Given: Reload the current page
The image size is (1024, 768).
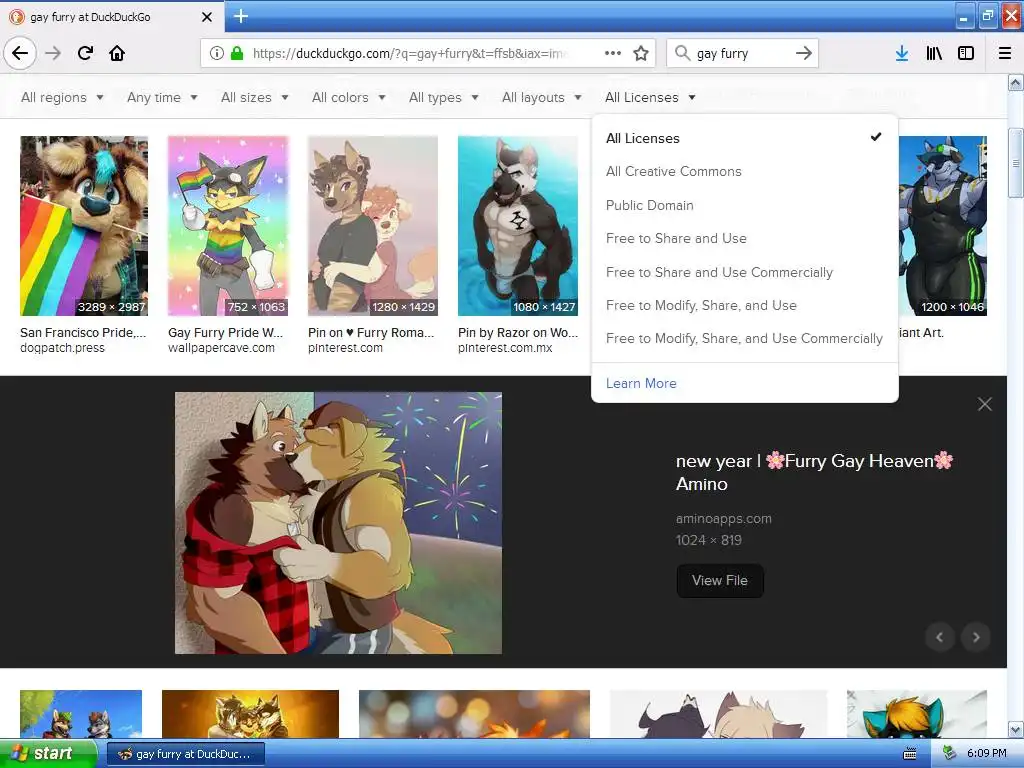Looking at the screenshot, I should coord(85,53).
